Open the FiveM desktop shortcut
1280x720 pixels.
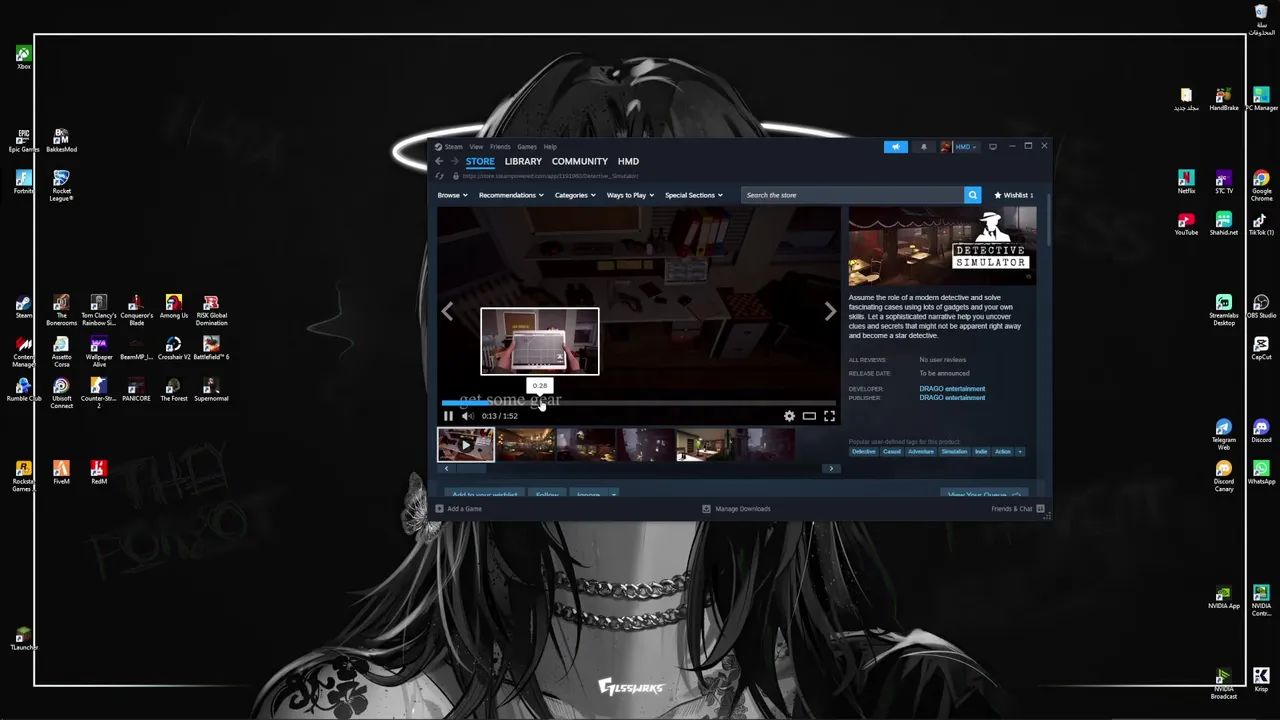61,472
